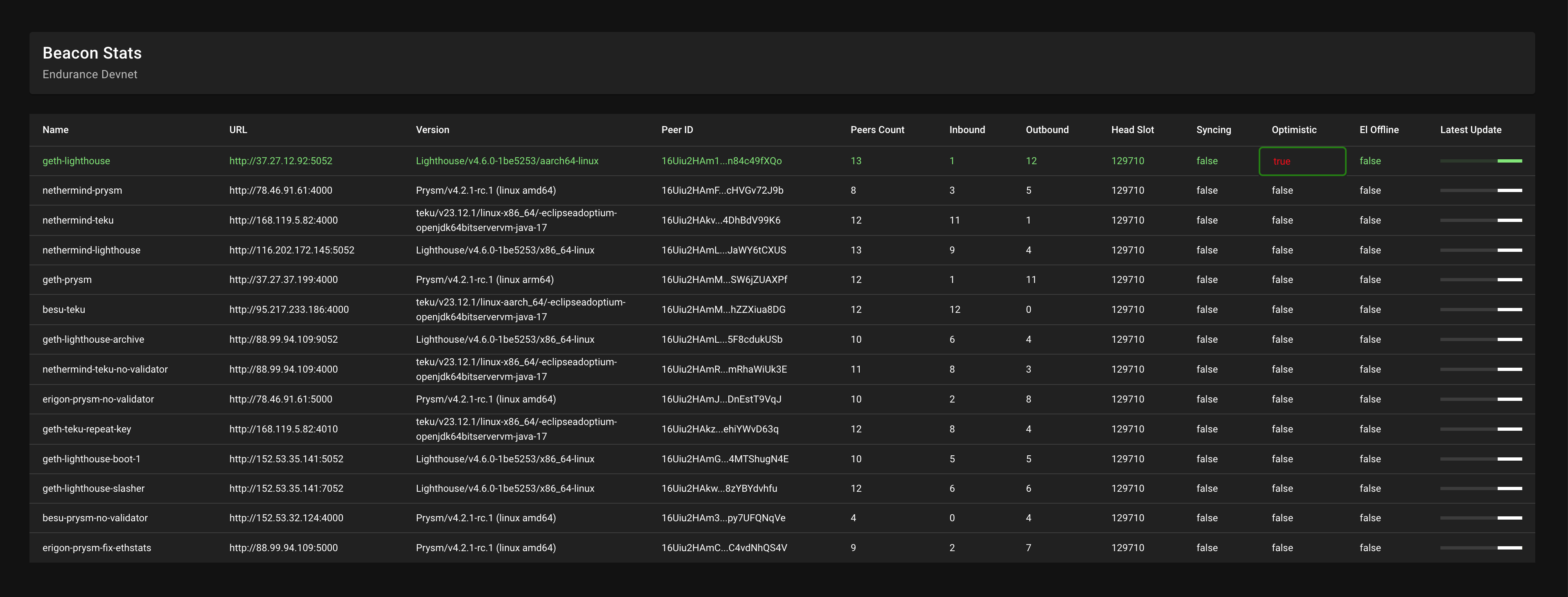The width and height of the screenshot is (1568, 597).
Task: Click the green update bar for geth-lighthouse
Action: tap(1481, 161)
